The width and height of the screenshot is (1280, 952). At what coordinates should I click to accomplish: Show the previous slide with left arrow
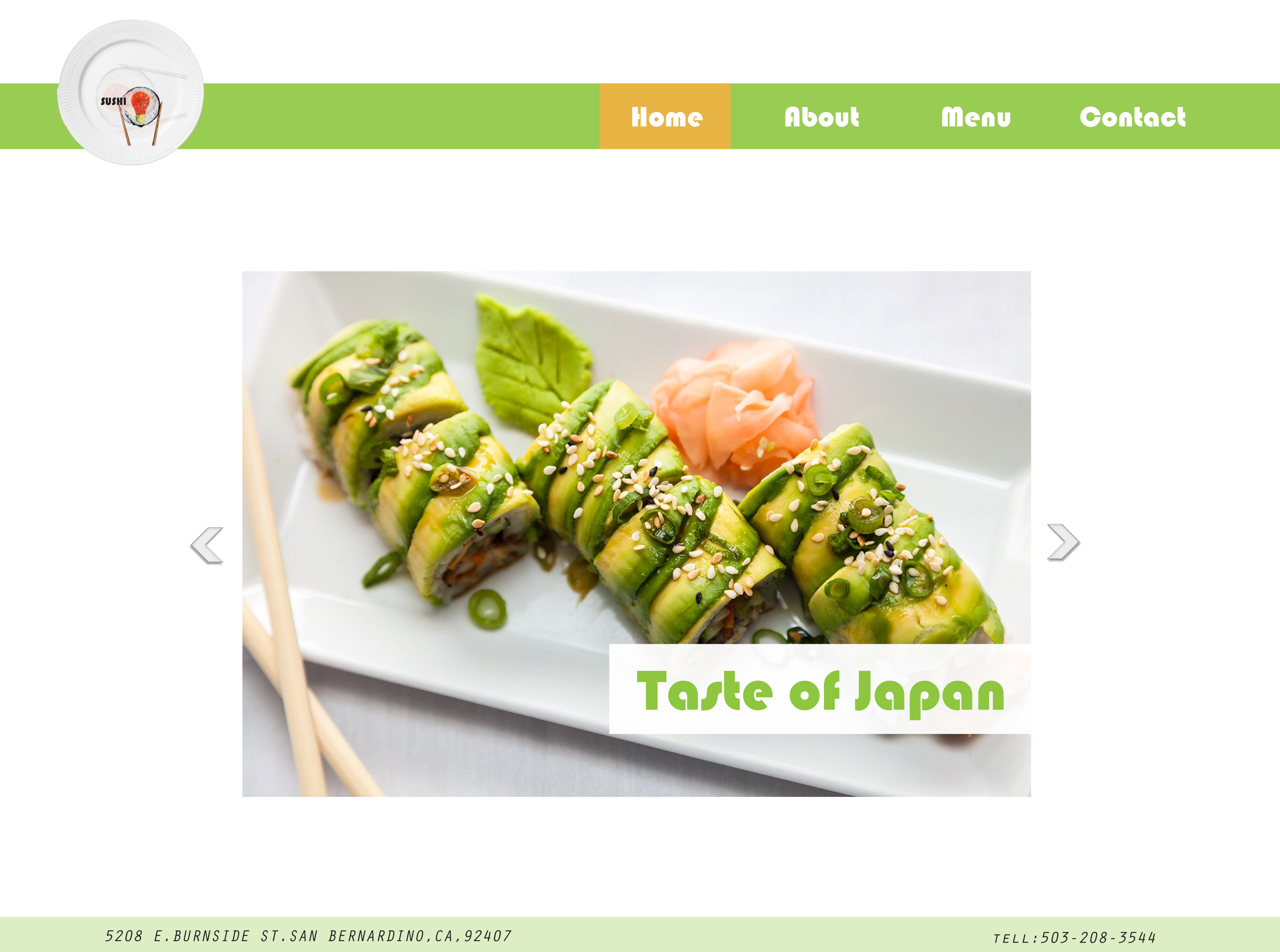tap(206, 545)
